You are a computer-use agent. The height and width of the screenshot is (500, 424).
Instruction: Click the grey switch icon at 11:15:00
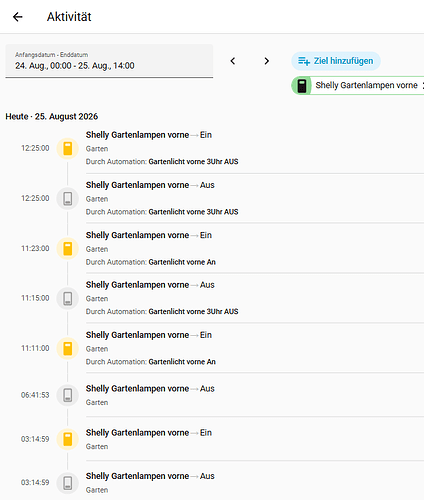pos(68,298)
